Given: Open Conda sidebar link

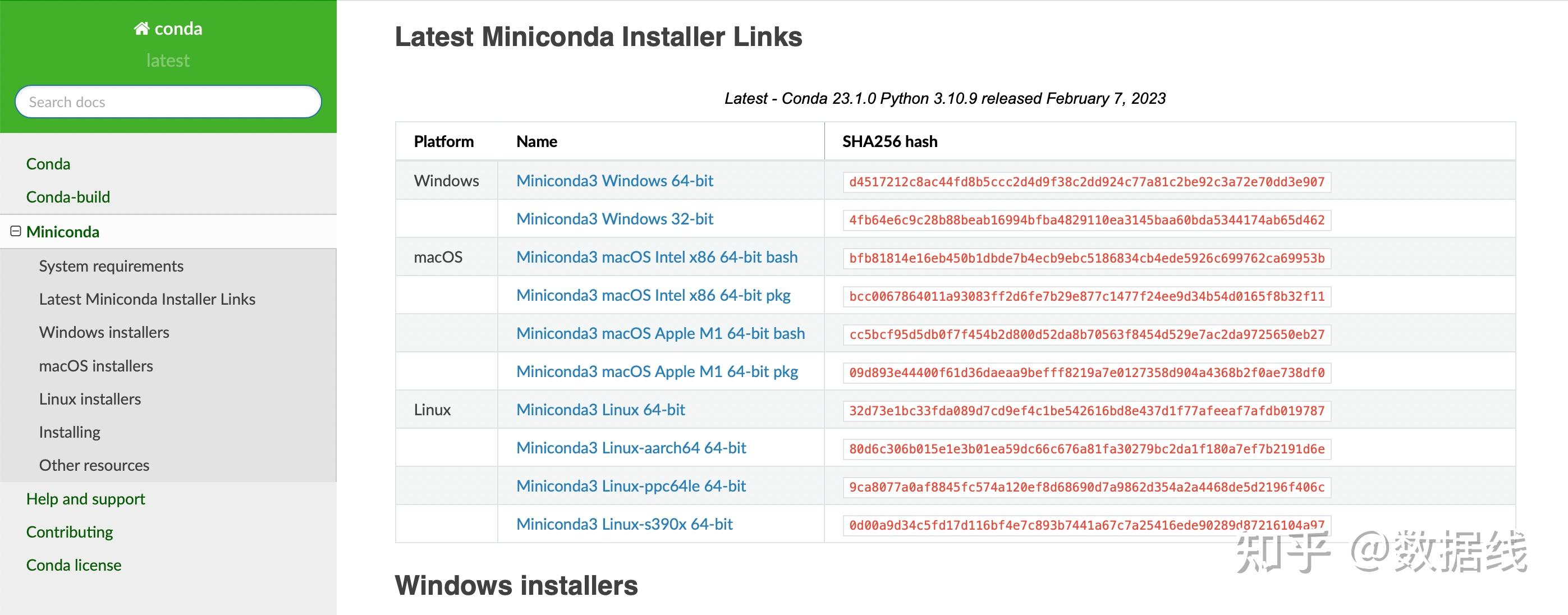Looking at the screenshot, I should click(48, 164).
